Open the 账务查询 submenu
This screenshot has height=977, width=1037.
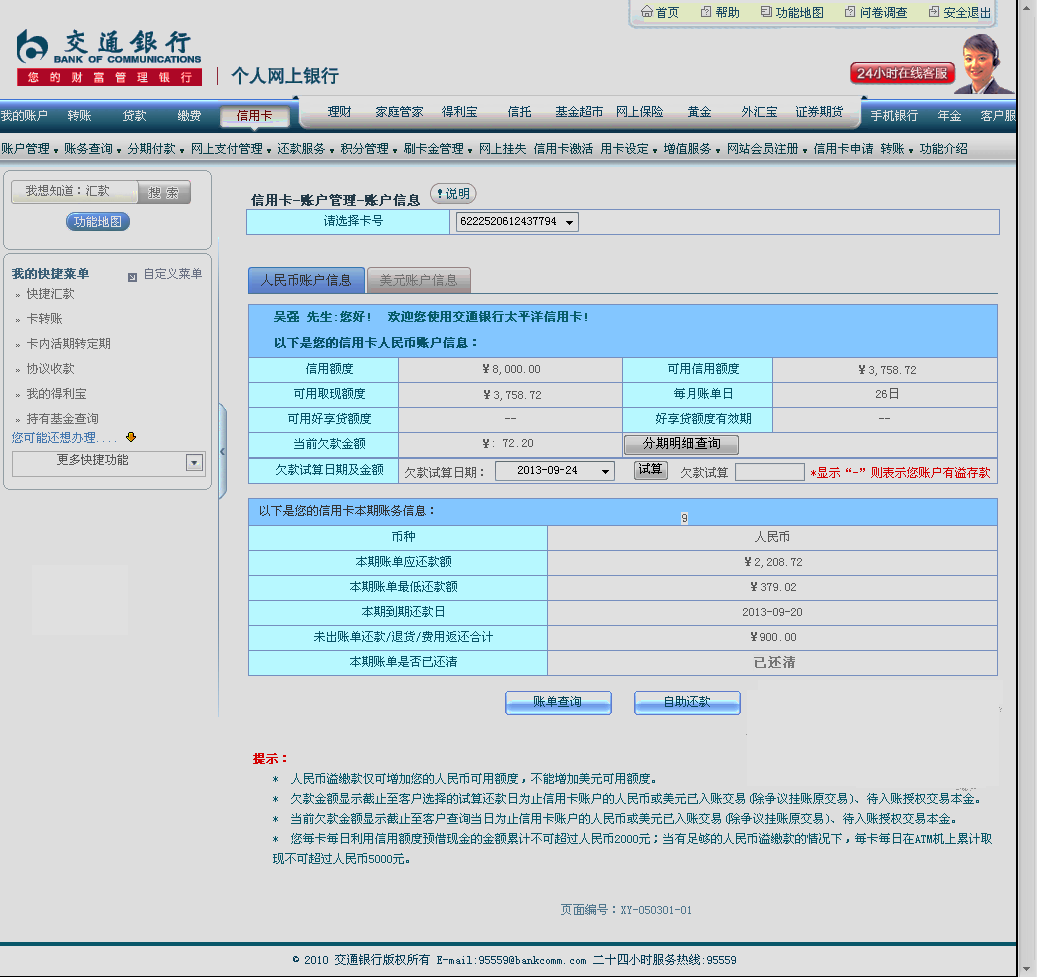pyautogui.click(x=88, y=149)
